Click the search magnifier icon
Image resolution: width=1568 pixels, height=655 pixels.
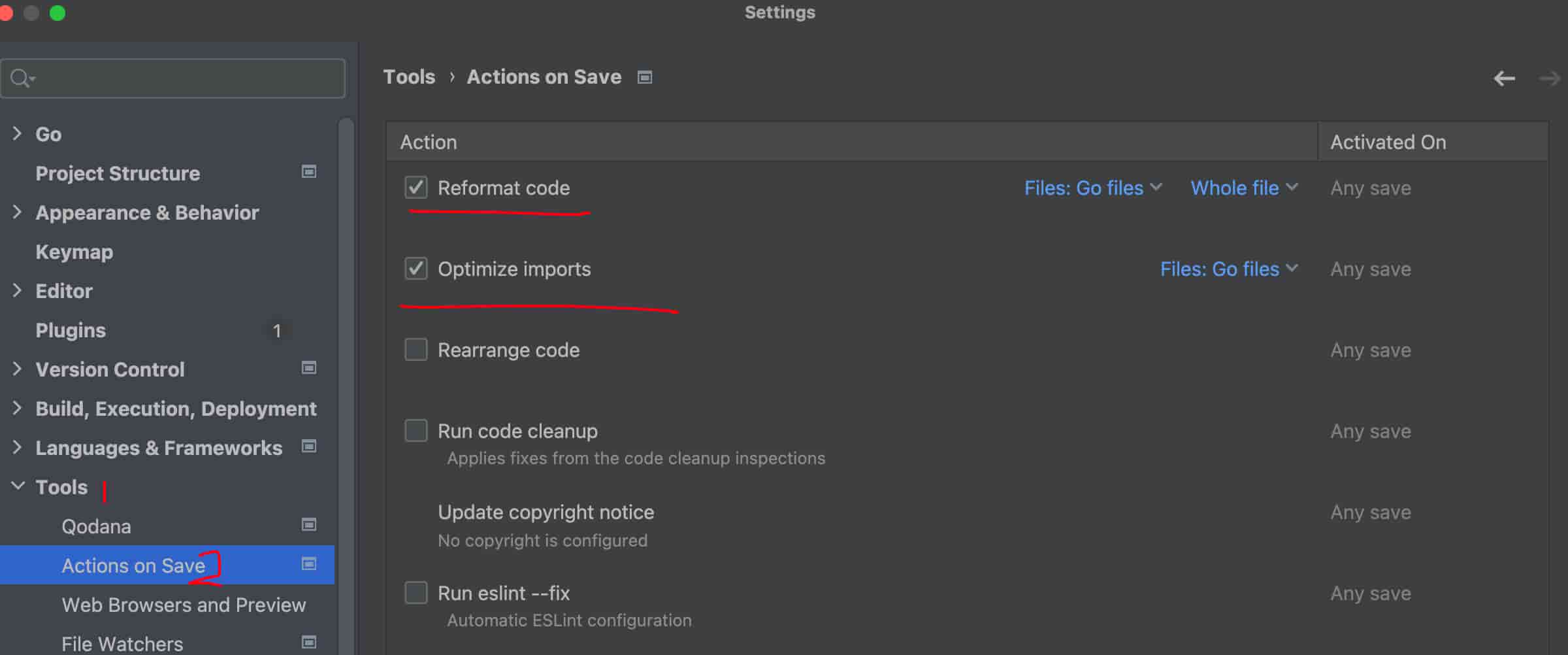[x=21, y=78]
